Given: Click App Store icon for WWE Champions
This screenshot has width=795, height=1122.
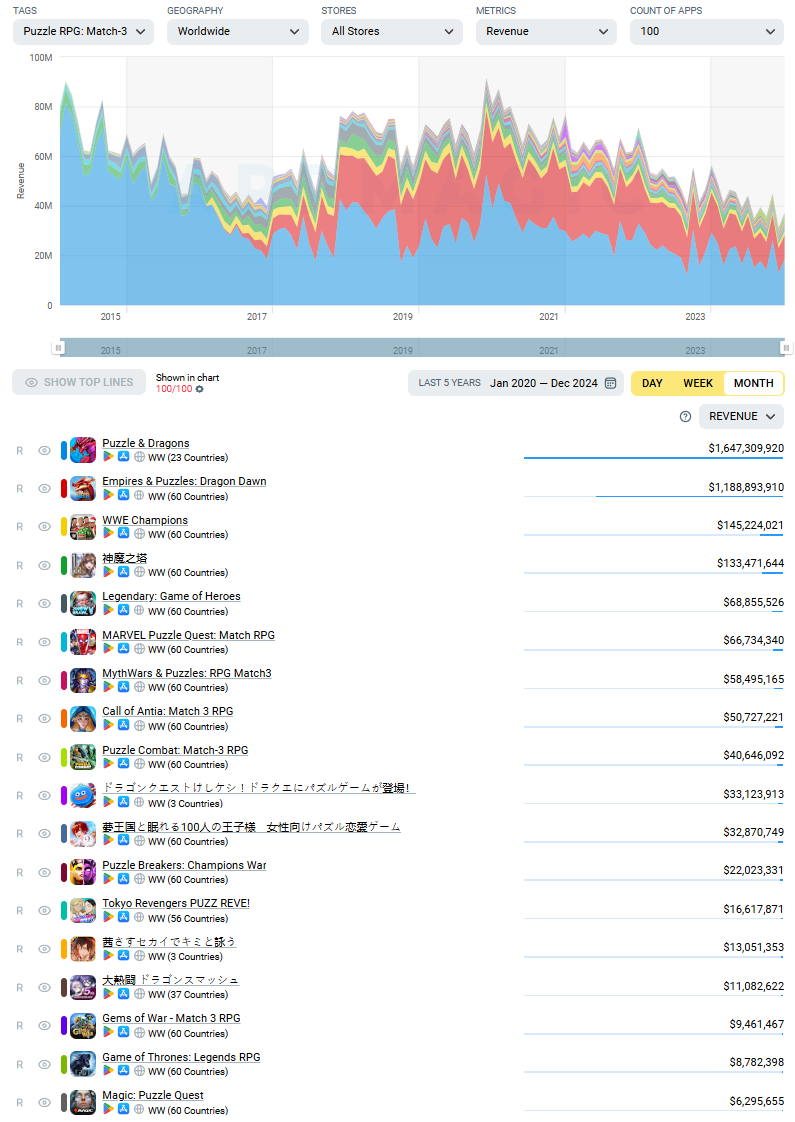Looking at the screenshot, I should pyautogui.click(x=123, y=533).
